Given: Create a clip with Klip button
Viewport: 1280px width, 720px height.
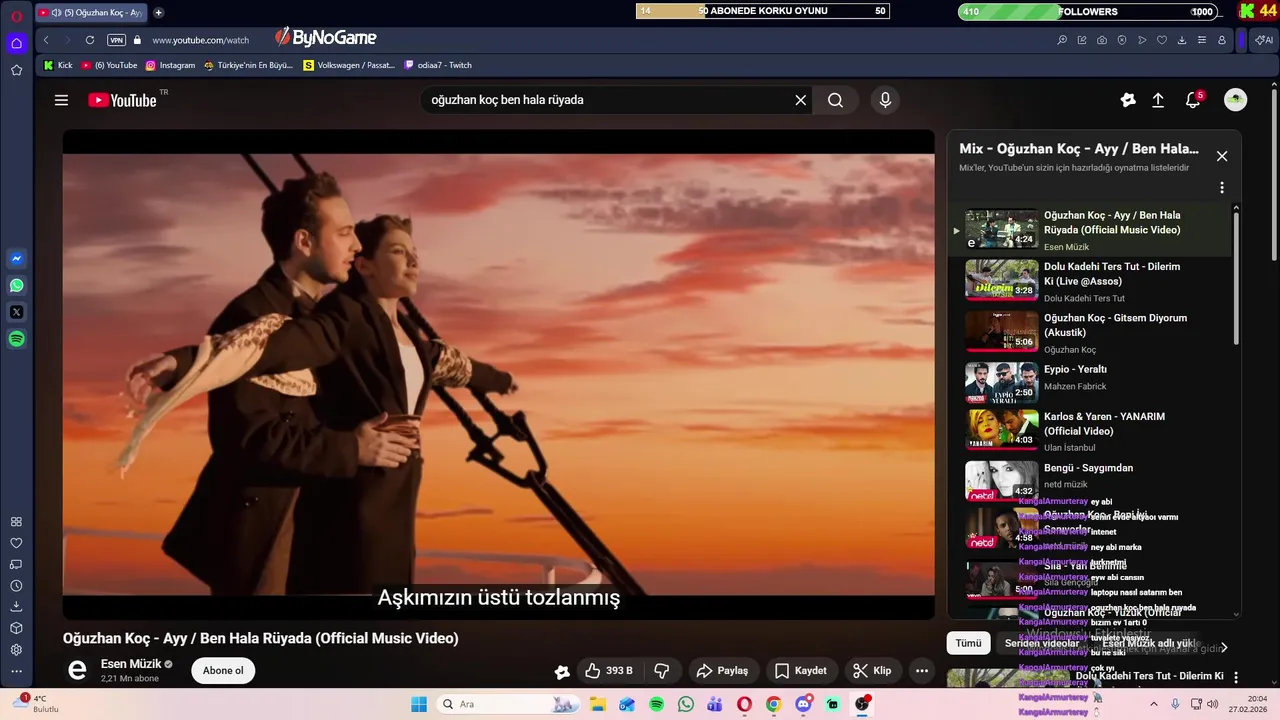Looking at the screenshot, I should point(872,671).
